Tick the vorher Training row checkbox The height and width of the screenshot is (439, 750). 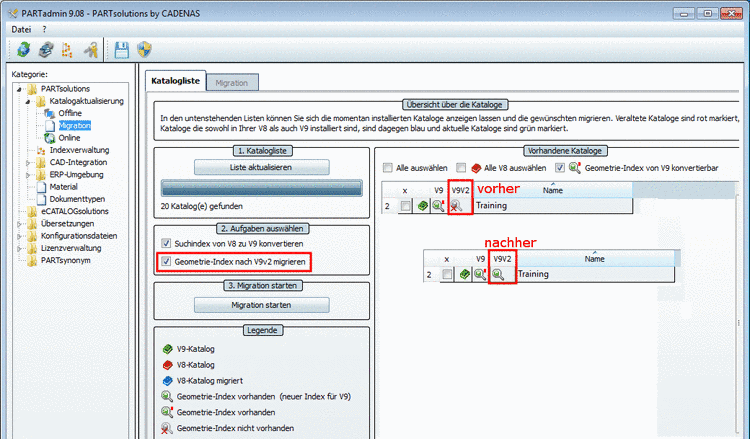(406, 206)
